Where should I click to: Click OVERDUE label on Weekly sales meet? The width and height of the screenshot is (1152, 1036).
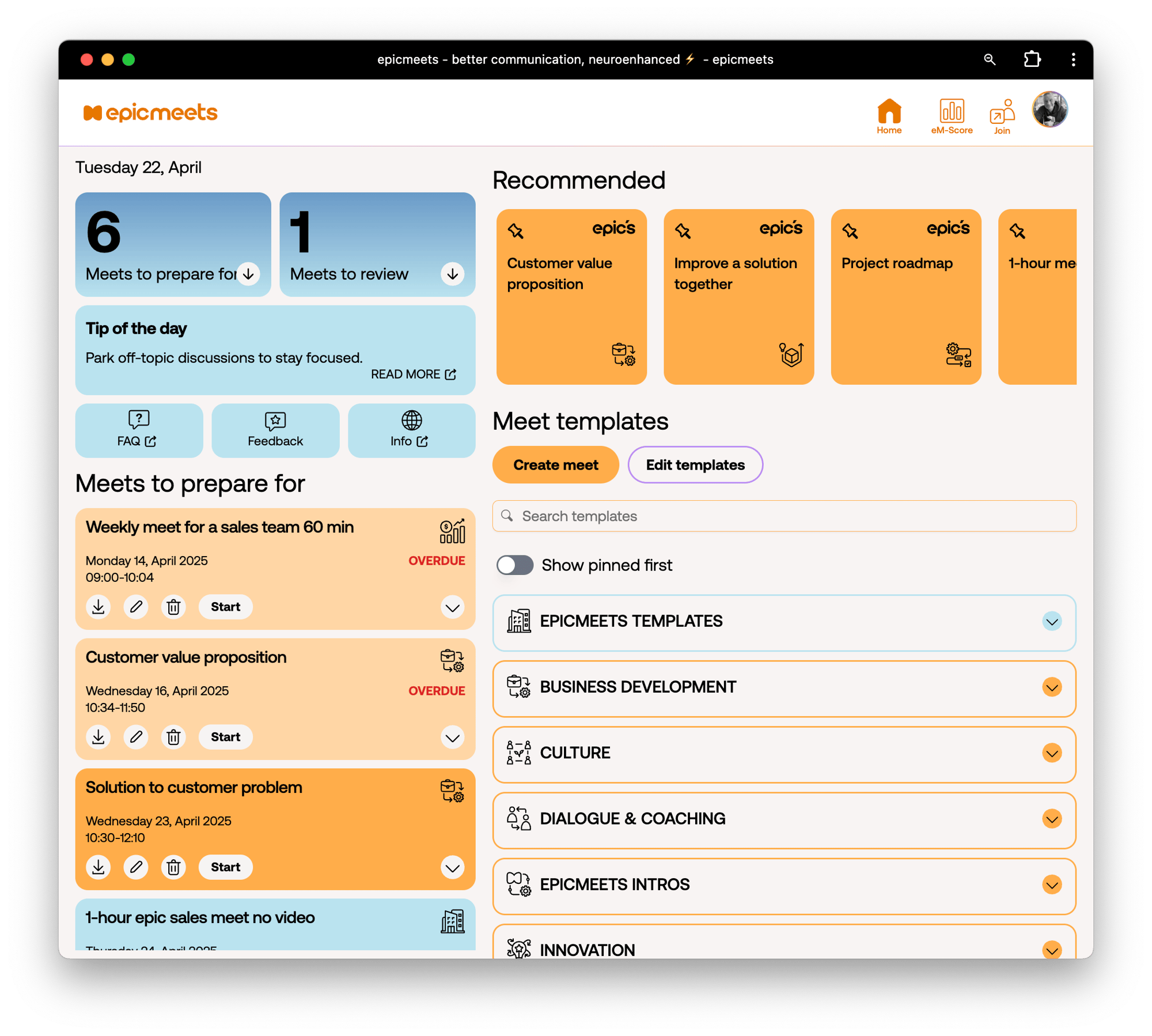click(436, 561)
